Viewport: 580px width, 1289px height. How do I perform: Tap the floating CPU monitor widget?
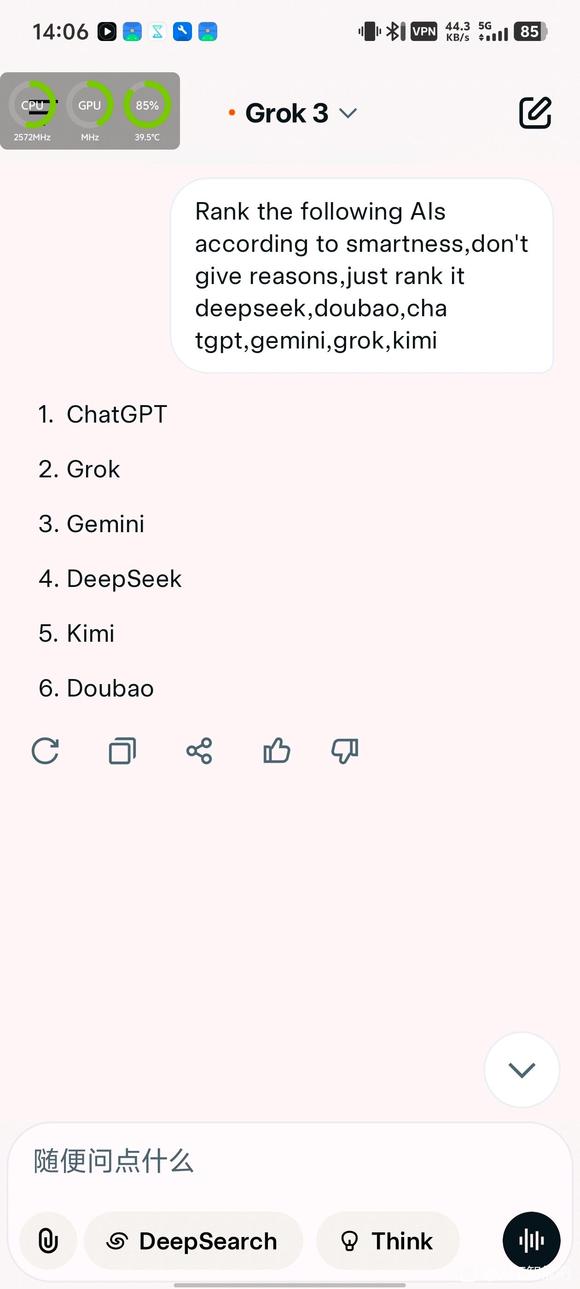click(90, 111)
